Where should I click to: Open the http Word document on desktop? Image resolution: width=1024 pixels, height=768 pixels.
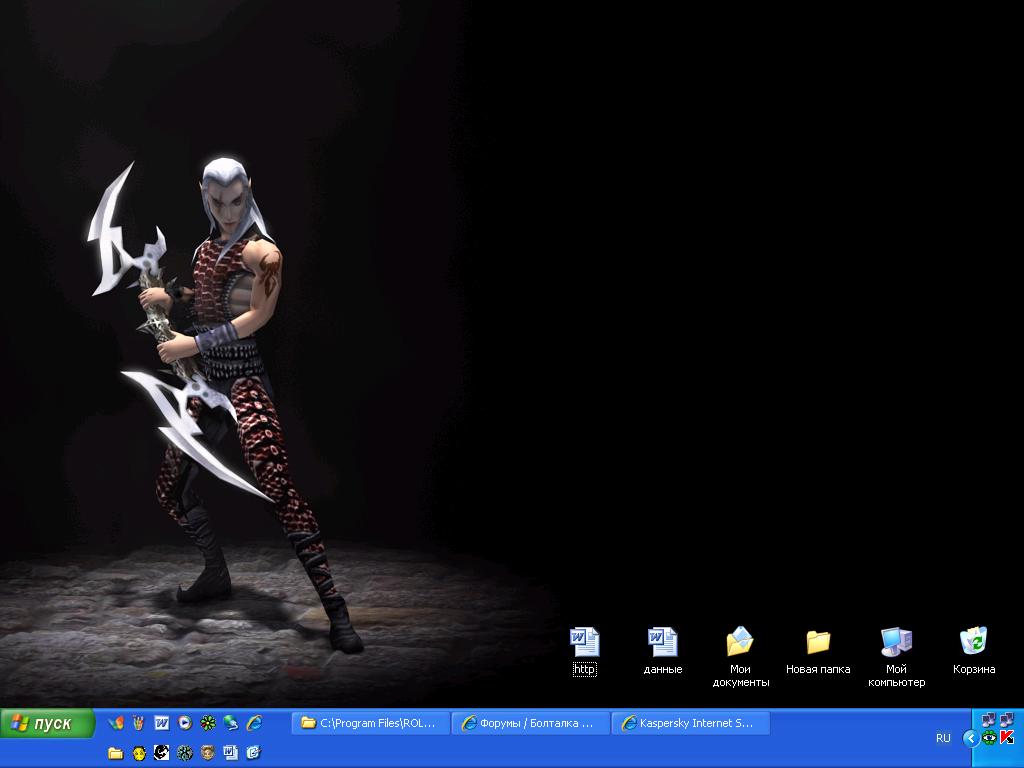(x=584, y=642)
